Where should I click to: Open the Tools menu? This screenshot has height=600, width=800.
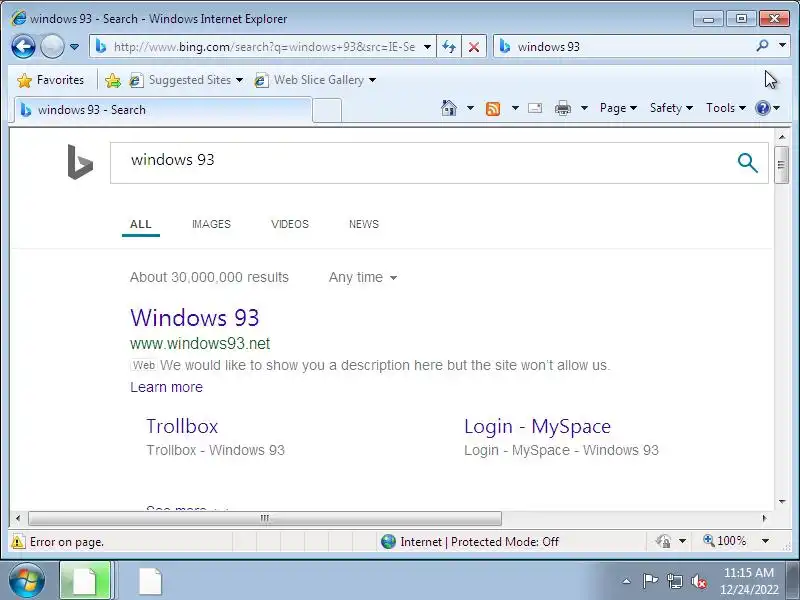726,108
